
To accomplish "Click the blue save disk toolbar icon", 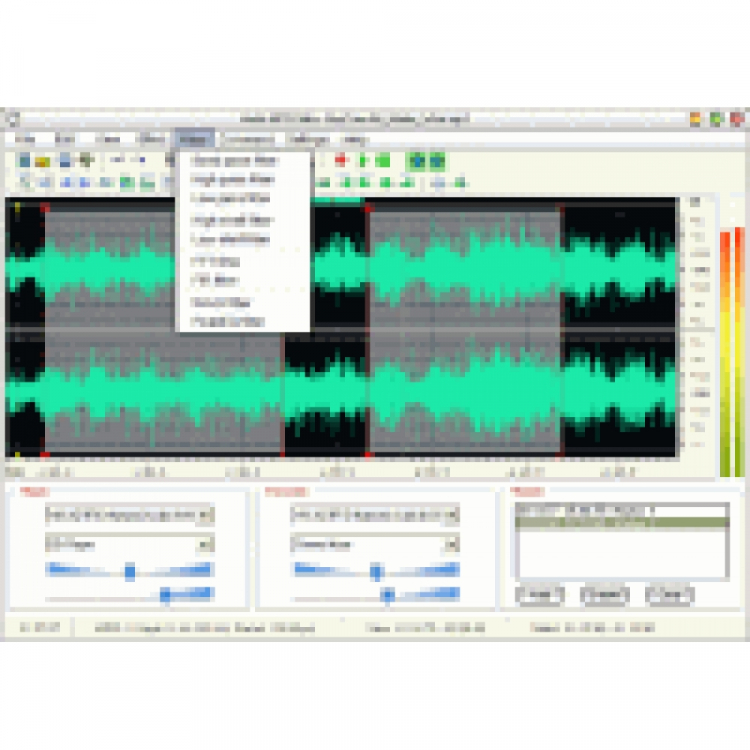I will coord(65,161).
